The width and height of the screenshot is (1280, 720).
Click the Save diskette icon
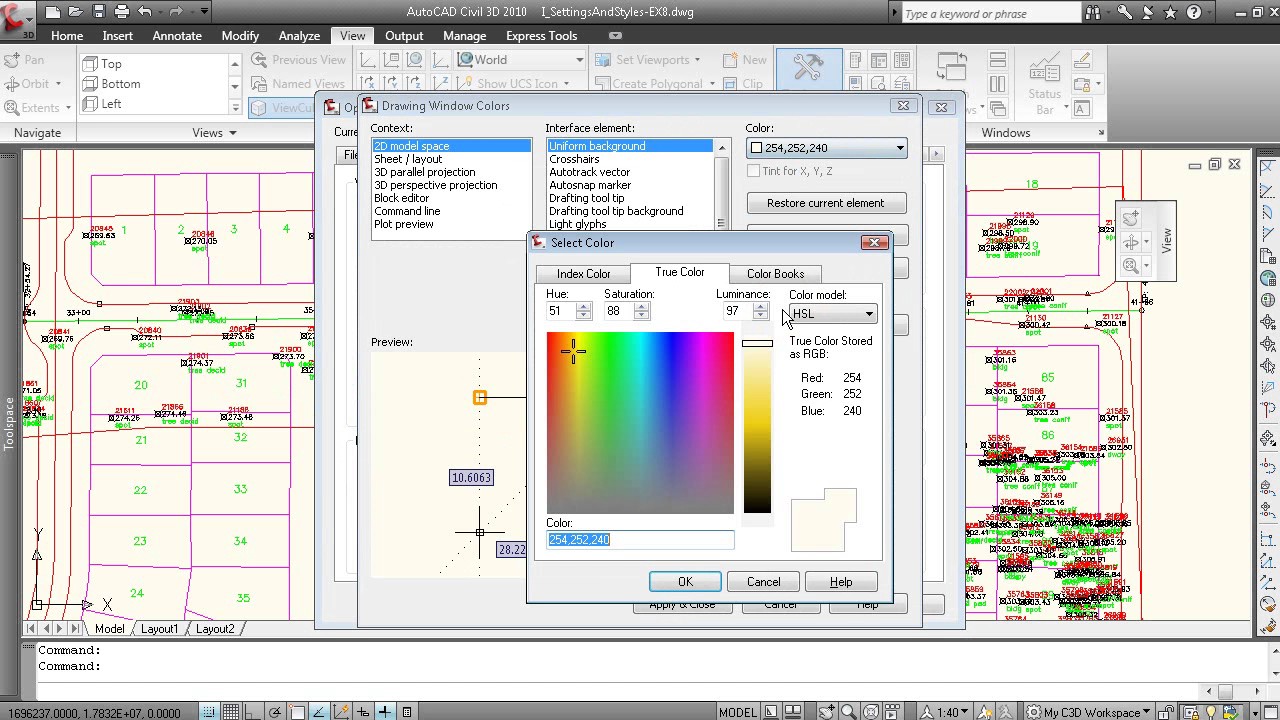(99, 12)
